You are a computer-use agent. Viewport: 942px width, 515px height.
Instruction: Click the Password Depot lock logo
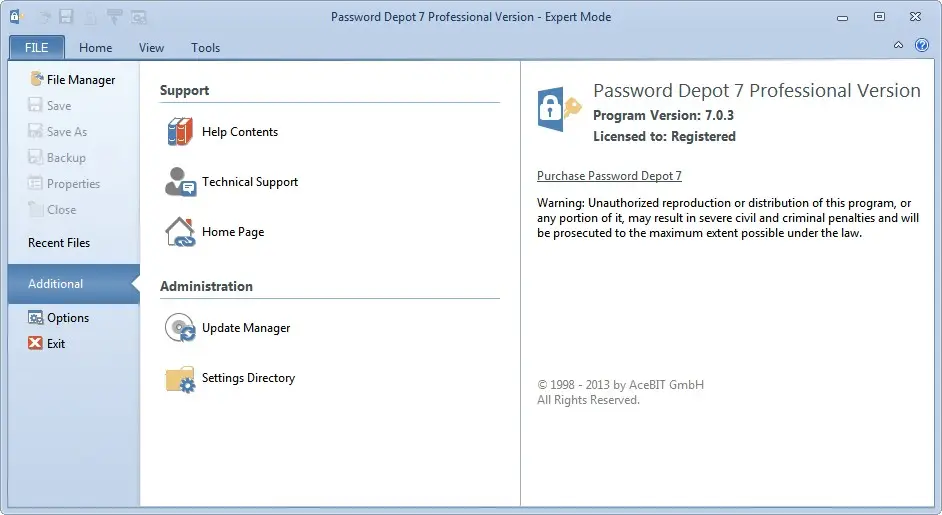559,110
